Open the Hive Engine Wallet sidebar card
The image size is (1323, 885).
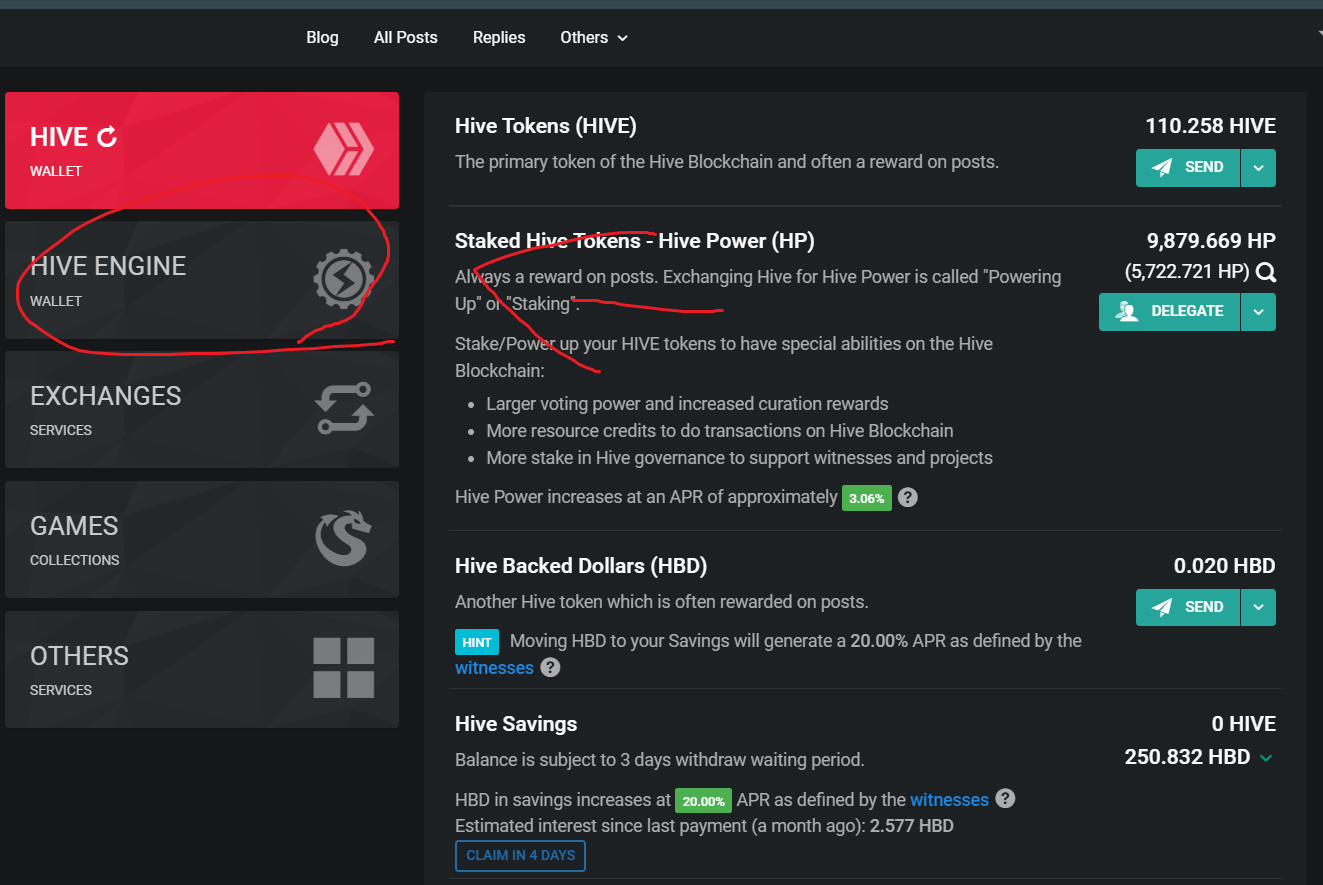pos(202,280)
